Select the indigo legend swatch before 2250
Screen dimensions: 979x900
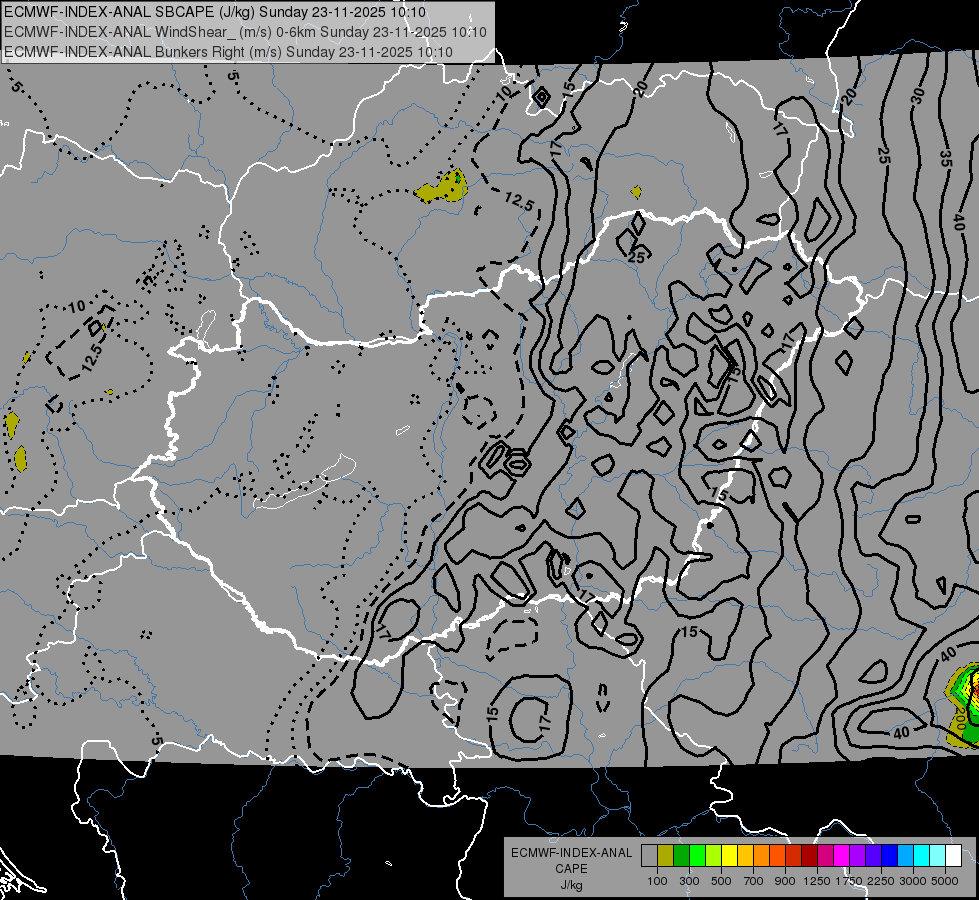(873, 856)
